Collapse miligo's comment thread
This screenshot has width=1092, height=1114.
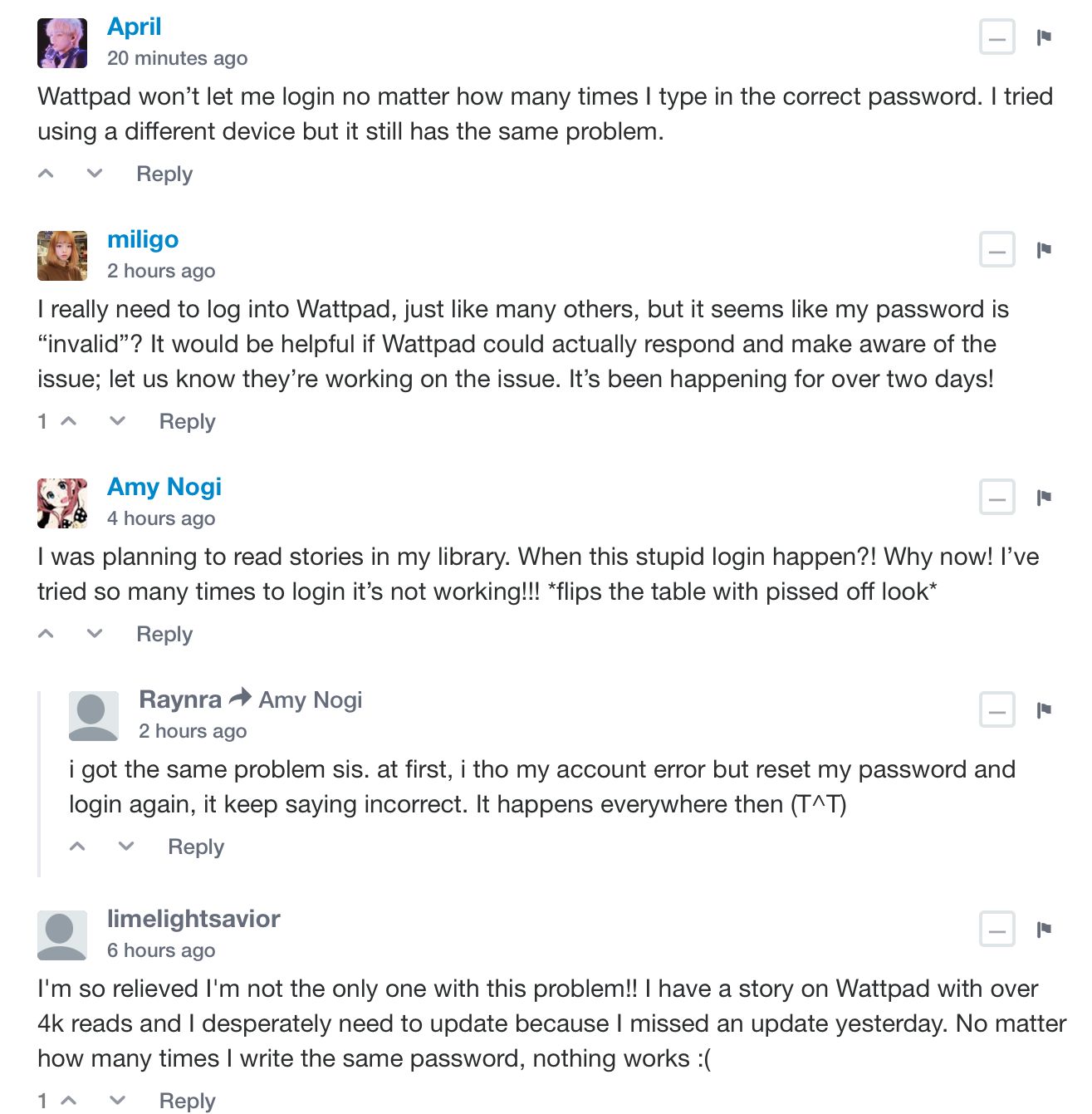pos(997,250)
